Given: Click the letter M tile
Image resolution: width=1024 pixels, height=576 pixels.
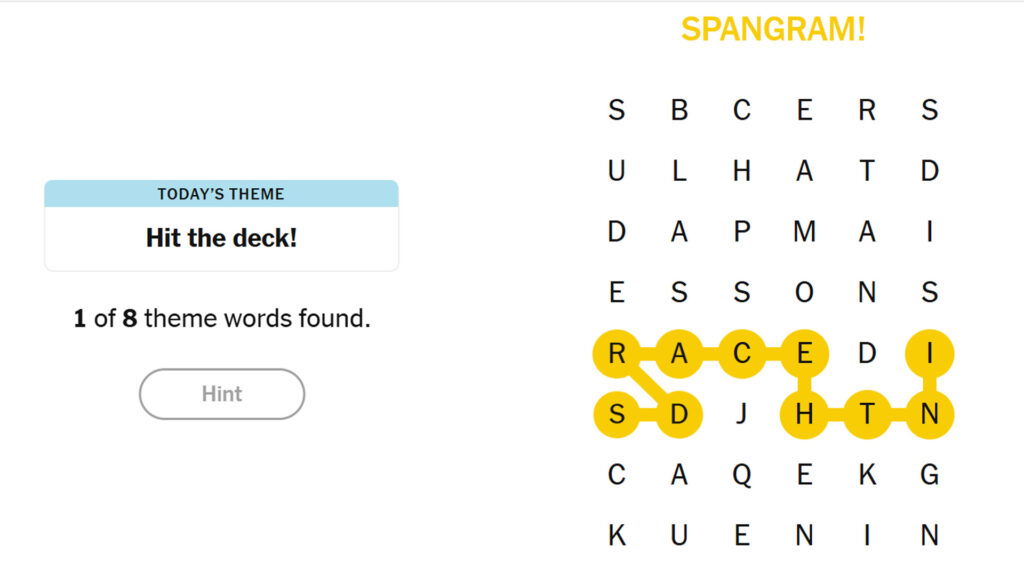Looking at the screenshot, I should (x=804, y=232).
